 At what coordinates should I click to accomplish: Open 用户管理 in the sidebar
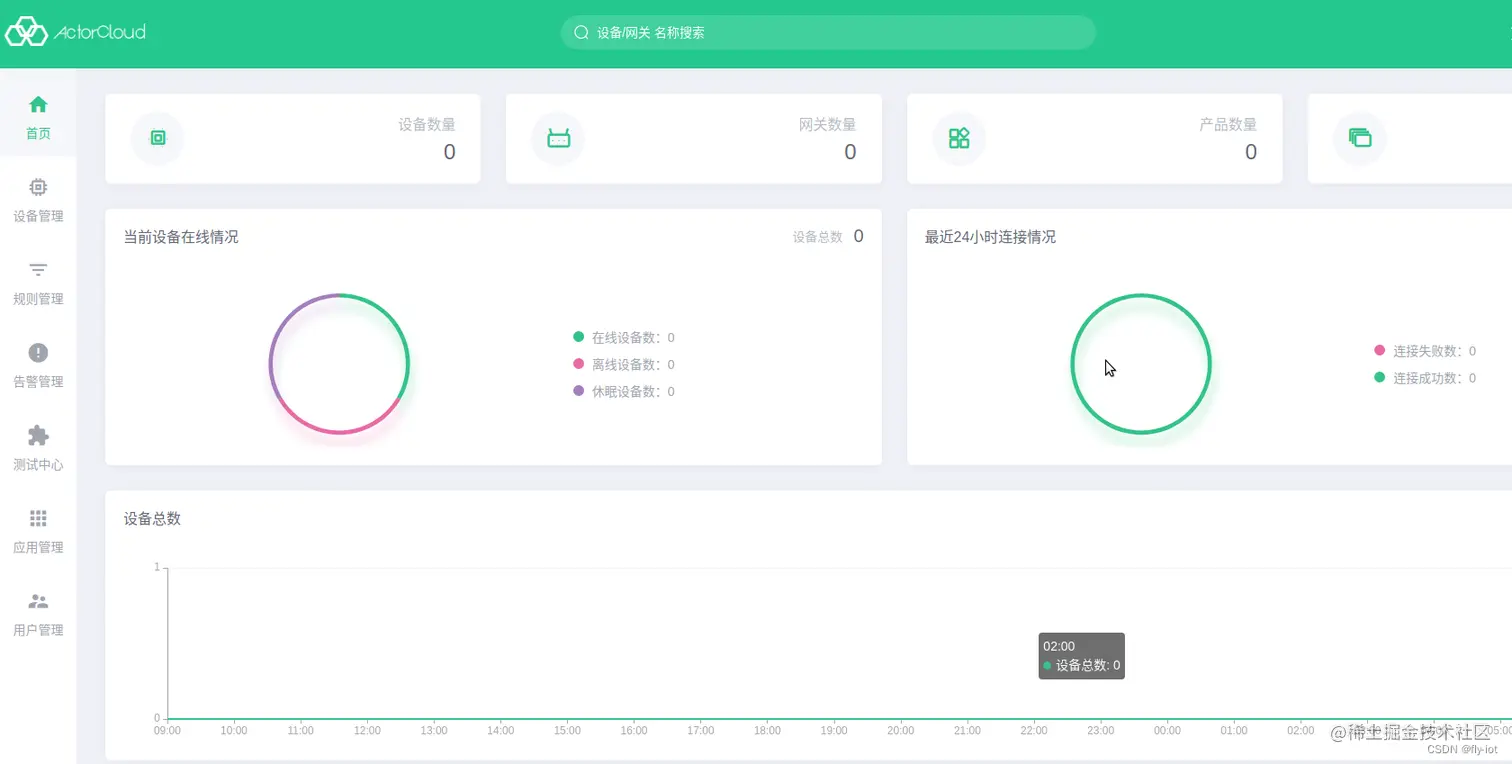click(x=38, y=615)
